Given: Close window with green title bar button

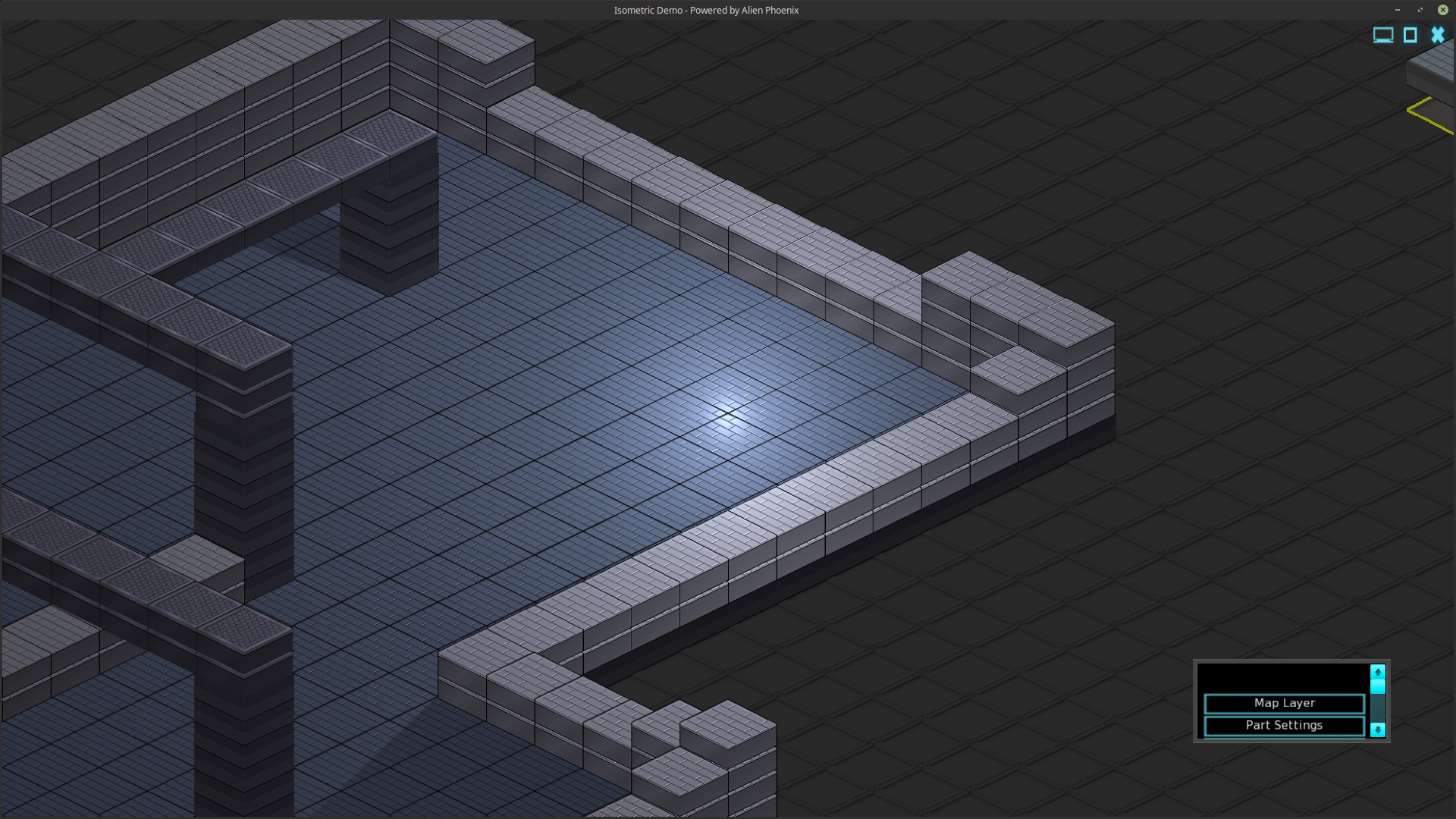Looking at the screenshot, I should (1442, 10).
